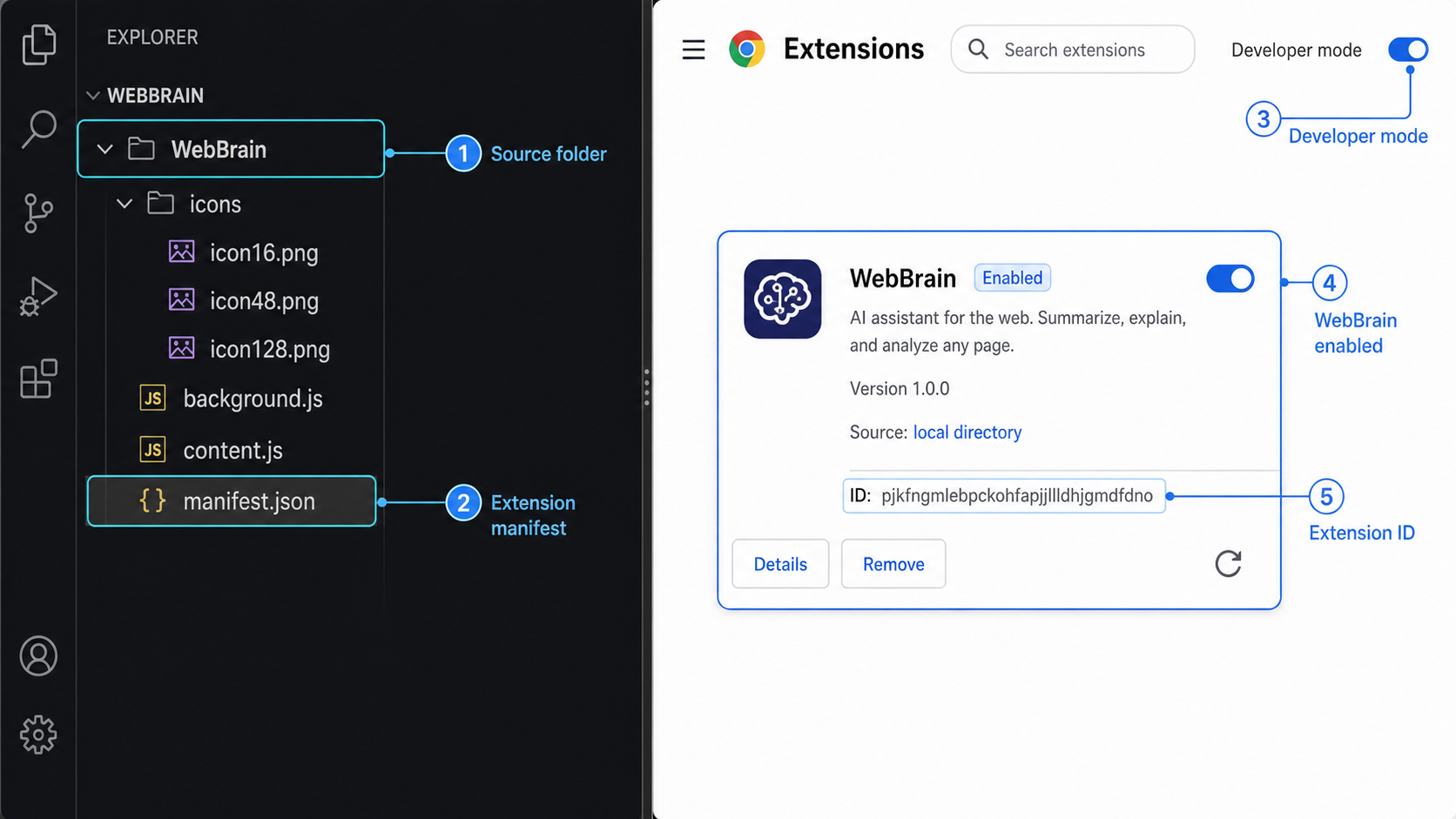Click the image icon beside icon48.png
Screen dimensions: 1456x819
[181, 300]
